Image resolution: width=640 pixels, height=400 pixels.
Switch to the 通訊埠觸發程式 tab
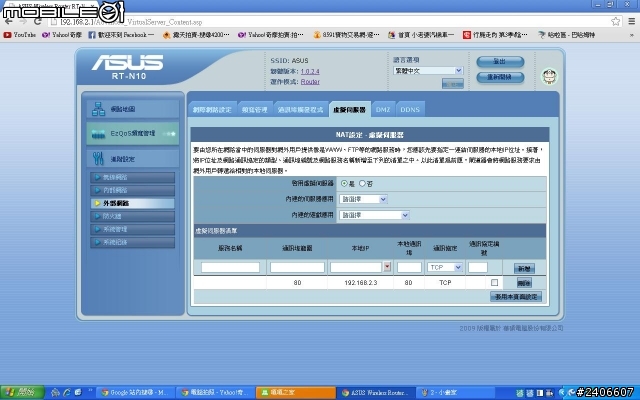click(x=301, y=109)
